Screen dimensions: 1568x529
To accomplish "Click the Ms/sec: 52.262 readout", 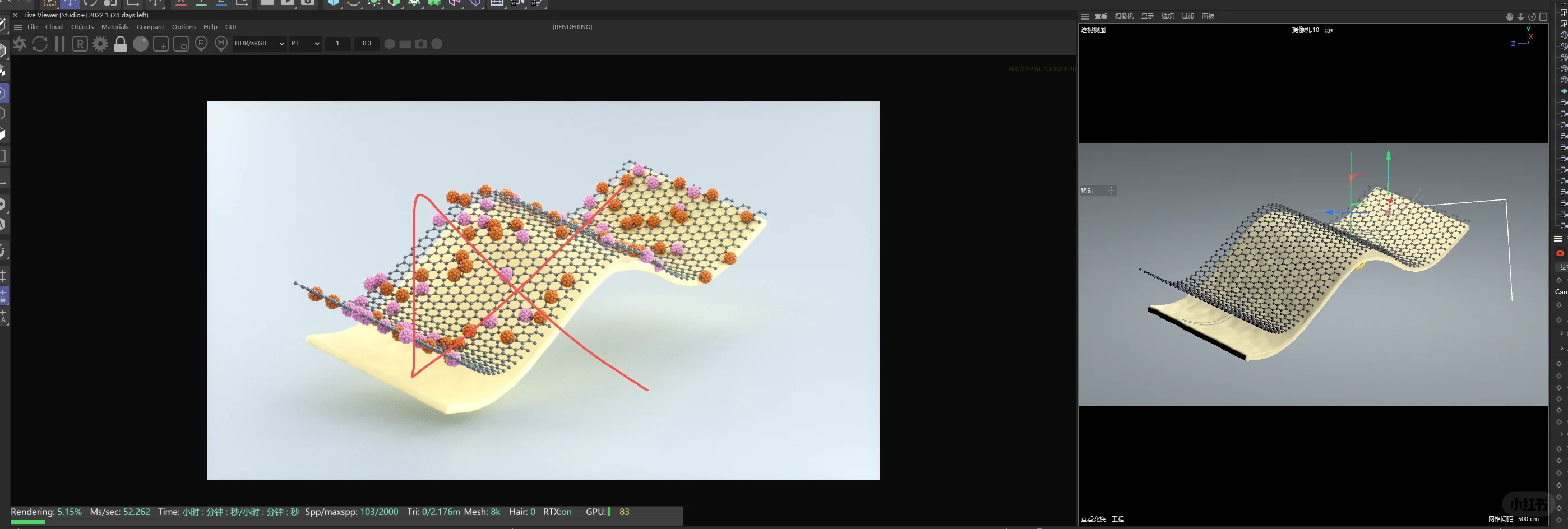I will 120,512.
